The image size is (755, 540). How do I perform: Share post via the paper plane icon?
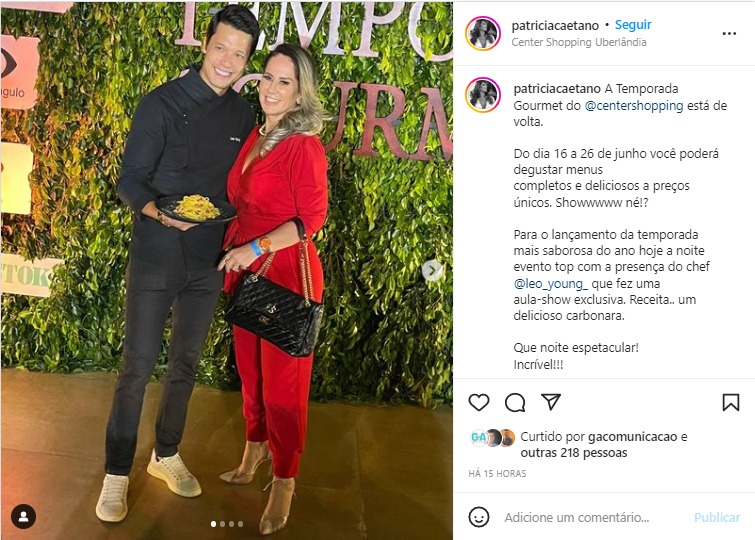[x=551, y=402]
